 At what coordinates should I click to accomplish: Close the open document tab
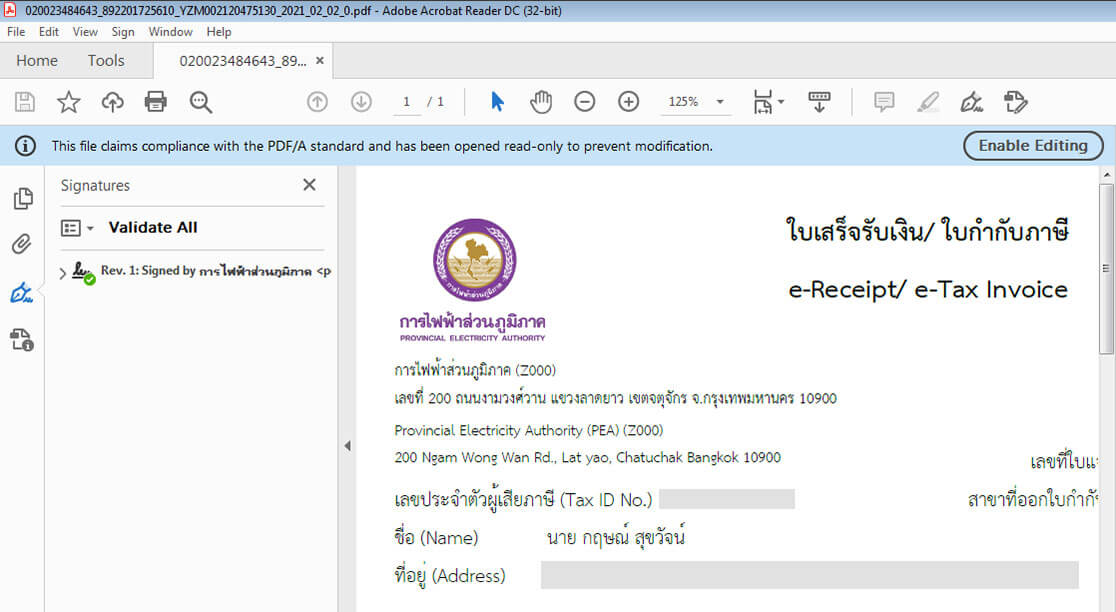click(x=320, y=60)
